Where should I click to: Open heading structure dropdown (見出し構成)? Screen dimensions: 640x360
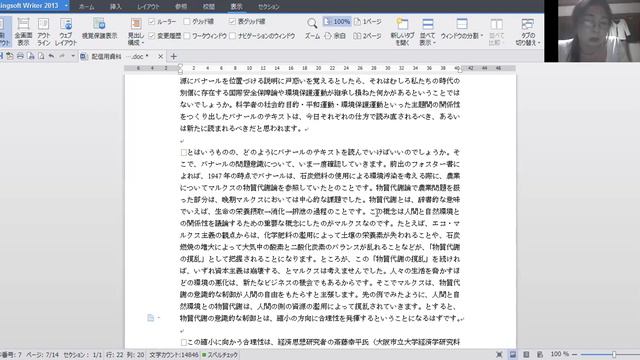[x=136, y=31]
